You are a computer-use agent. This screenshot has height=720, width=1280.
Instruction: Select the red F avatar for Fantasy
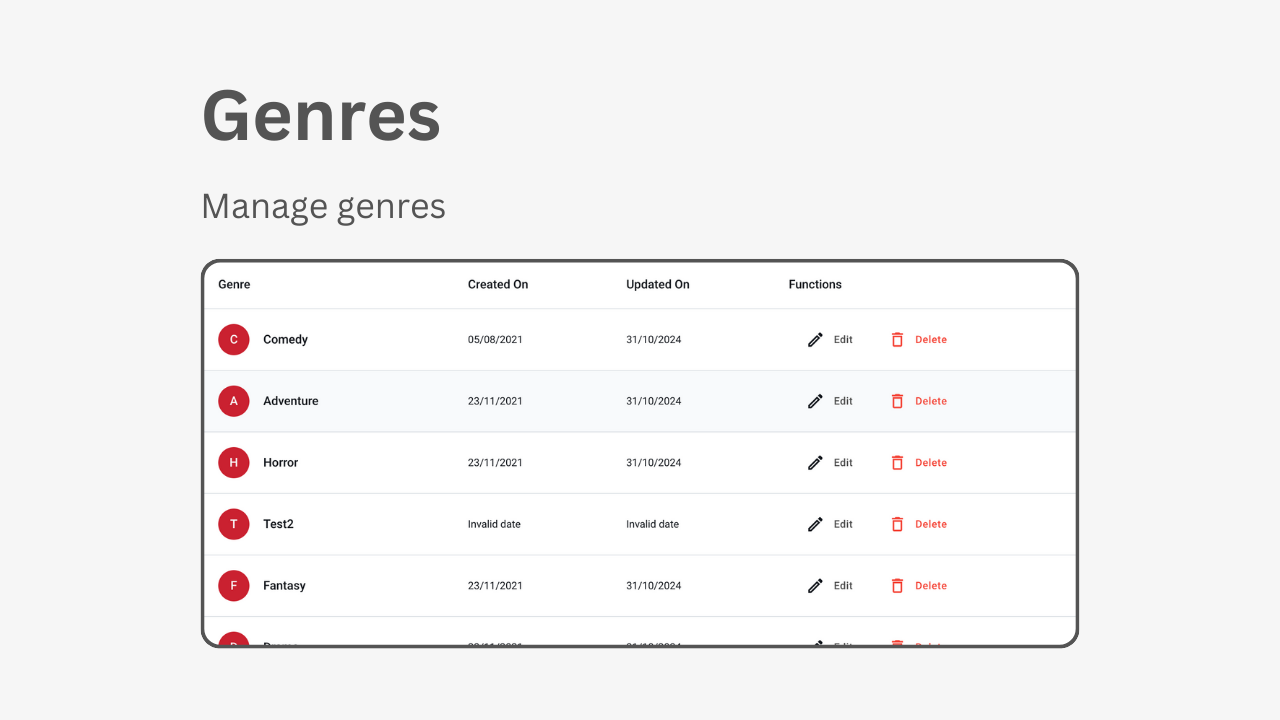coord(234,586)
